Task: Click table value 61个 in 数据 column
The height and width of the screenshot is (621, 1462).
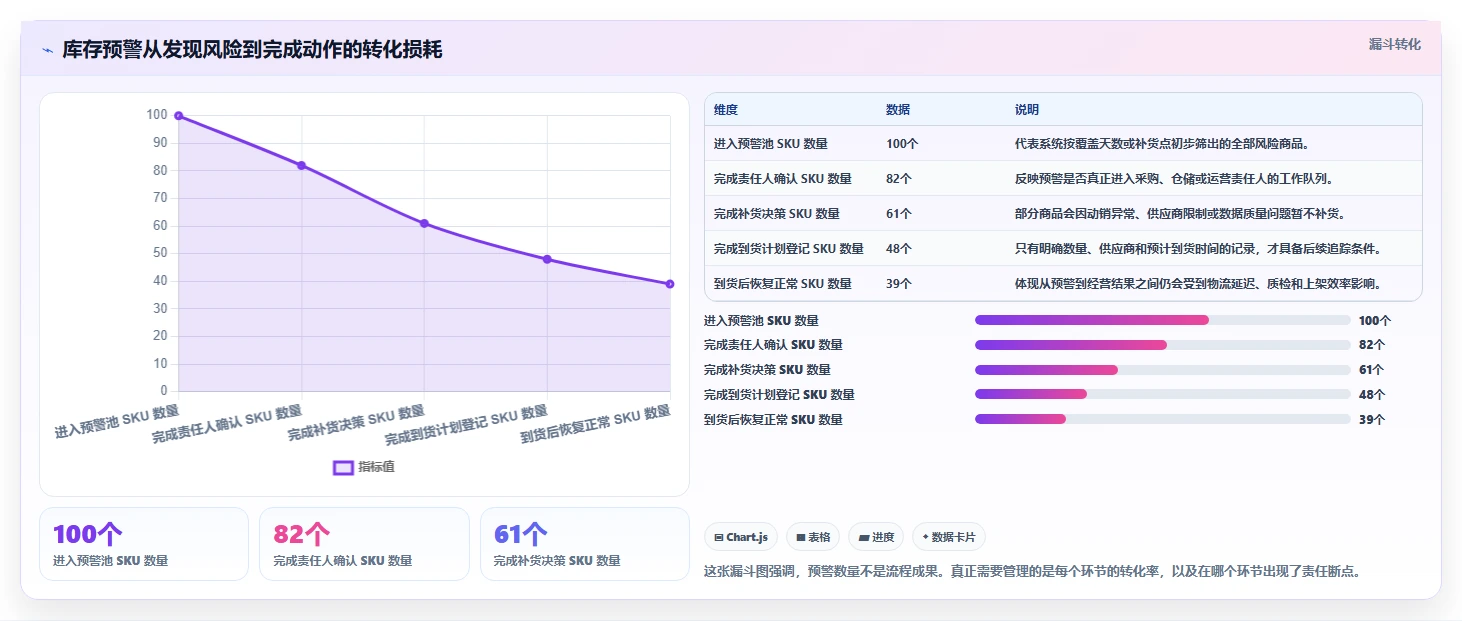Action: (899, 214)
